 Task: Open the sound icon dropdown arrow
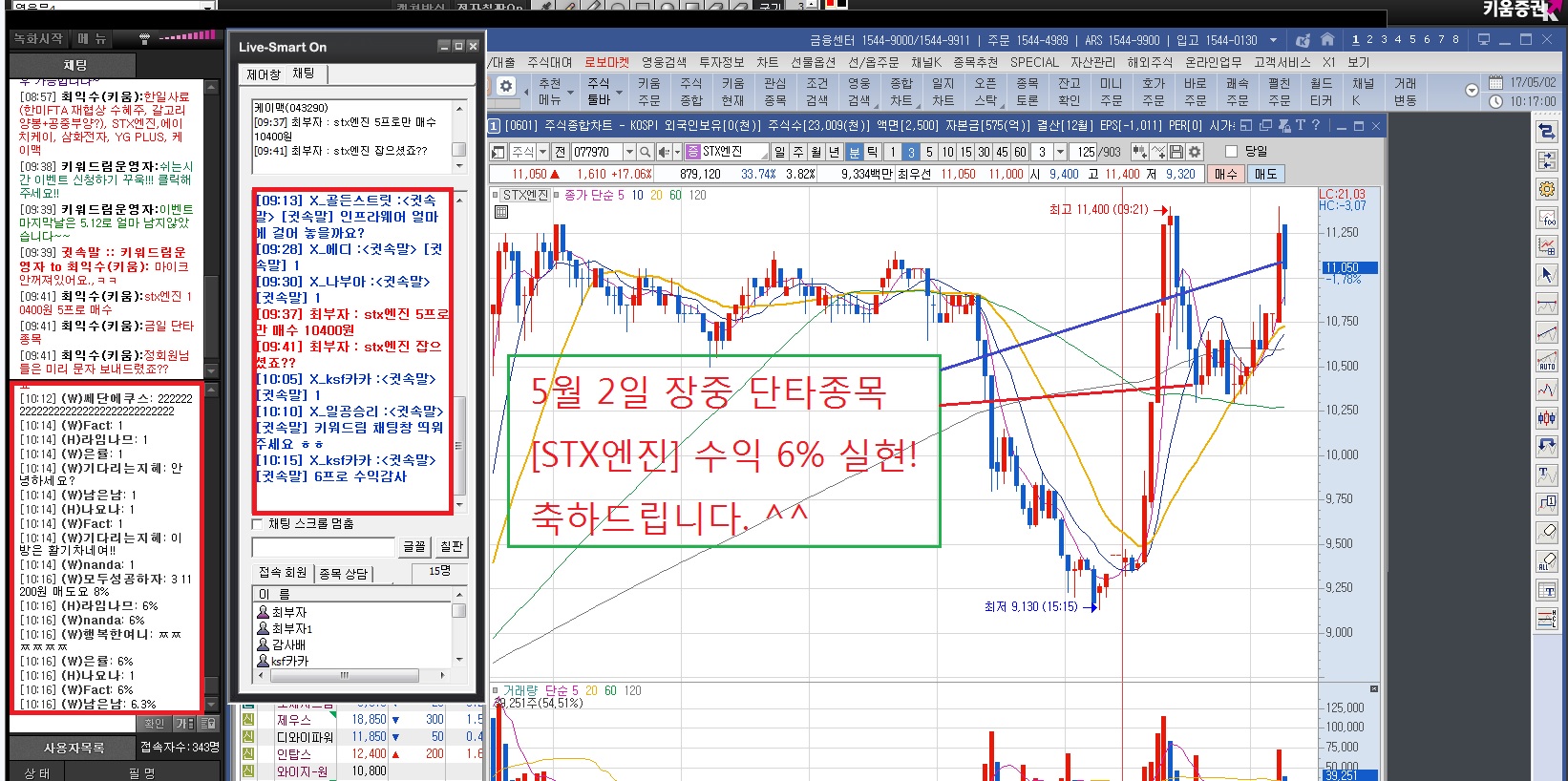[x=677, y=152]
